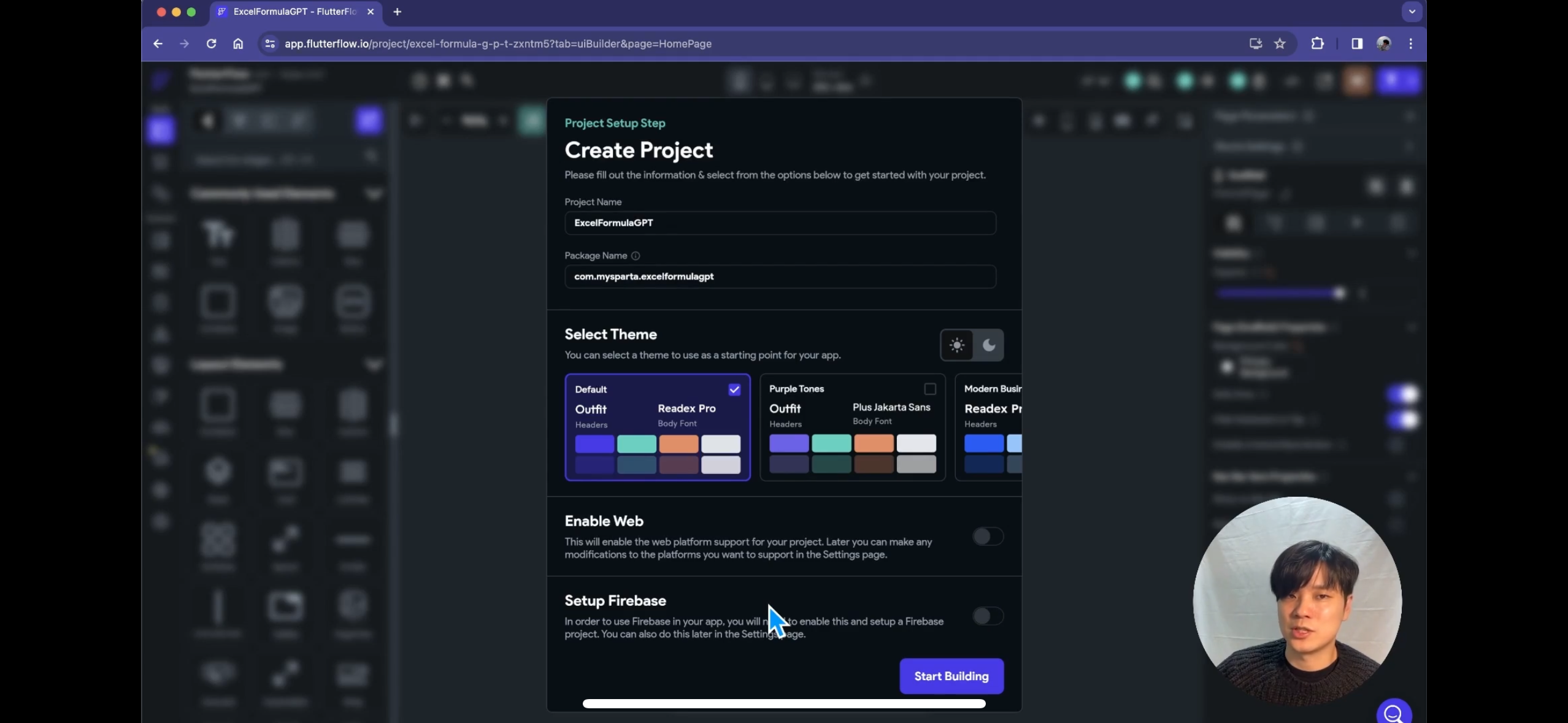Open the browser extensions menu
The height and width of the screenshot is (723, 1568).
tap(1317, 44)
